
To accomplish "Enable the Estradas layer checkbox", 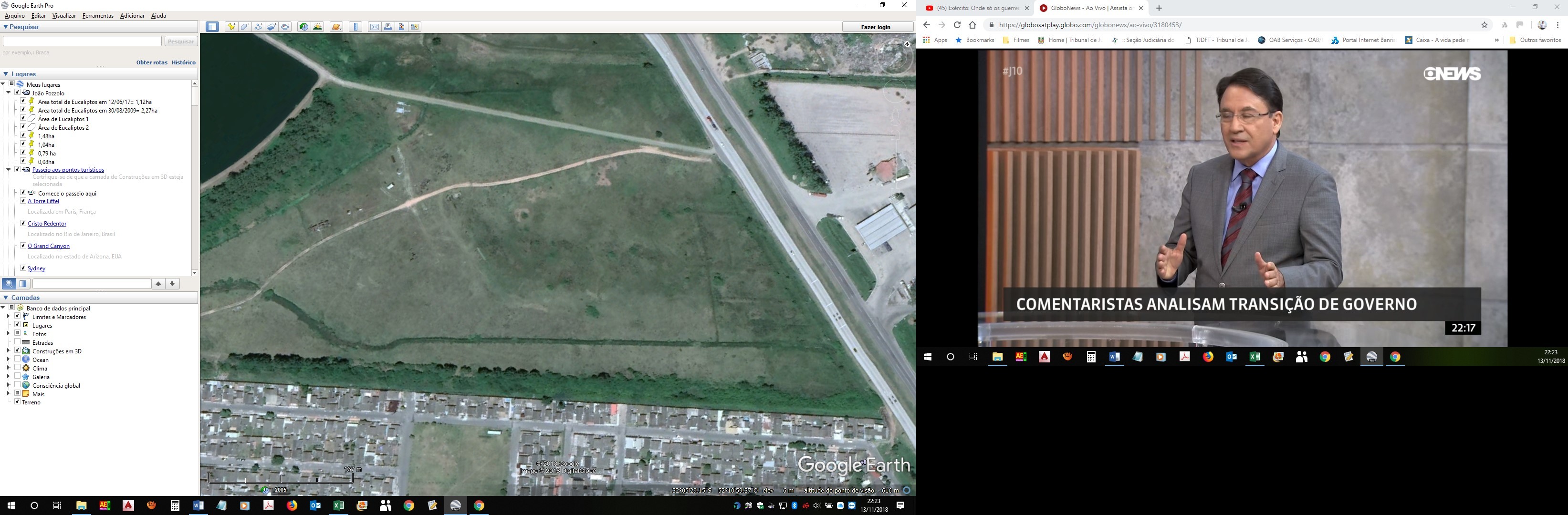I will click(x=18, y=342).
